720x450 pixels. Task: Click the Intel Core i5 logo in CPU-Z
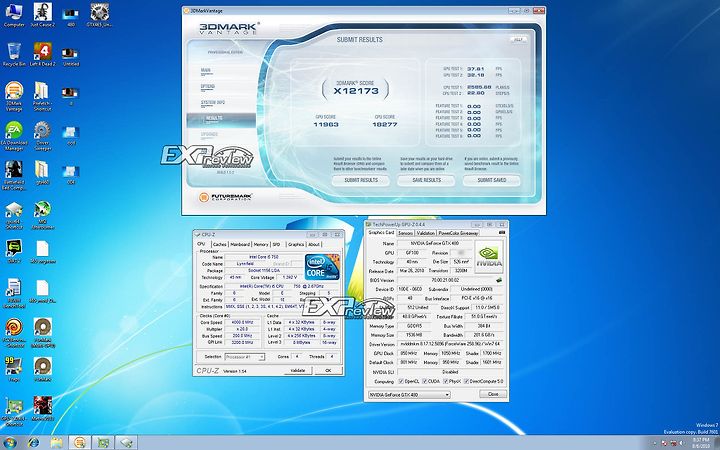point(322,267)
